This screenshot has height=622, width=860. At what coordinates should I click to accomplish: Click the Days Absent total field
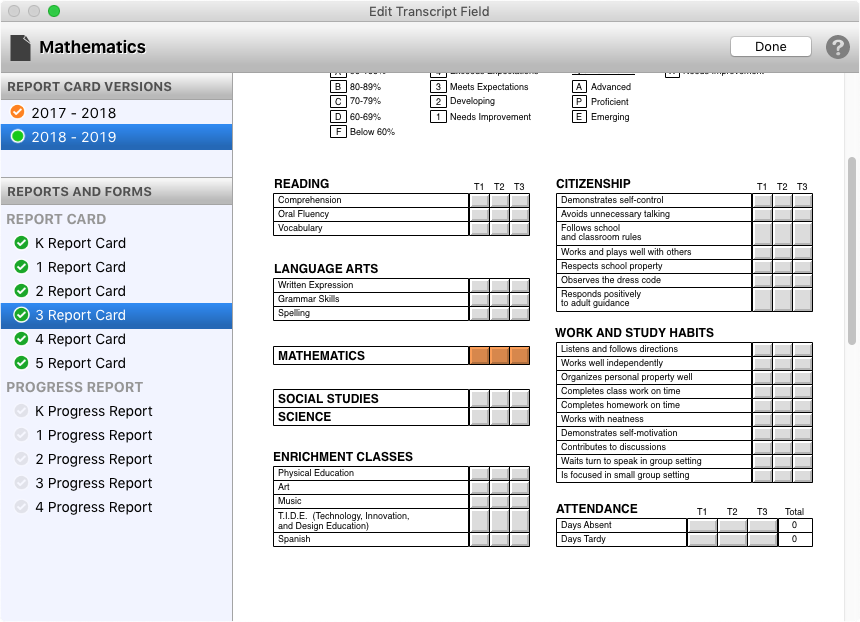795,525
